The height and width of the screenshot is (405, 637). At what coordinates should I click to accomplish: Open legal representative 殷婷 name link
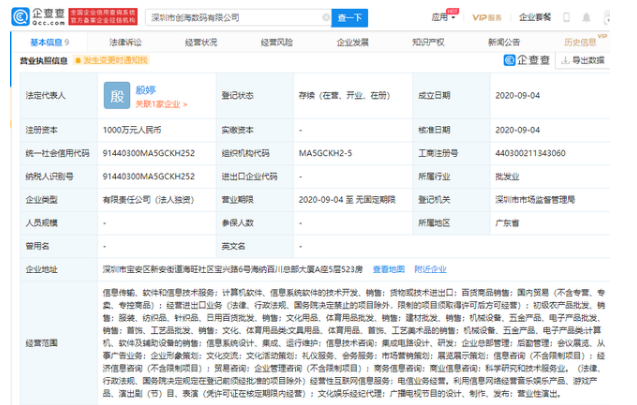pyautogui.click(x=146, y=88)
